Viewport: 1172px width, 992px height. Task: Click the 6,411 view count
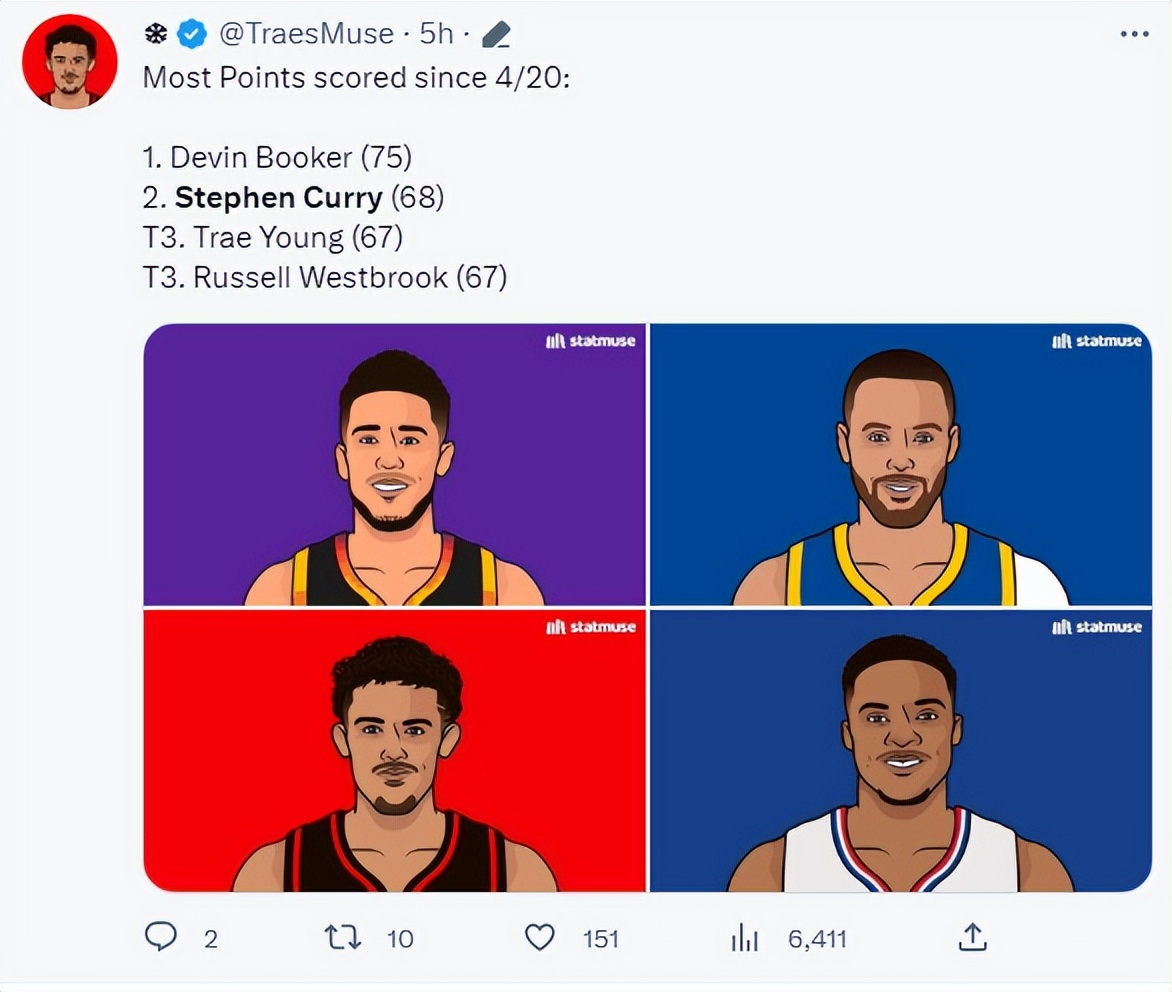[x=817, y=939]
